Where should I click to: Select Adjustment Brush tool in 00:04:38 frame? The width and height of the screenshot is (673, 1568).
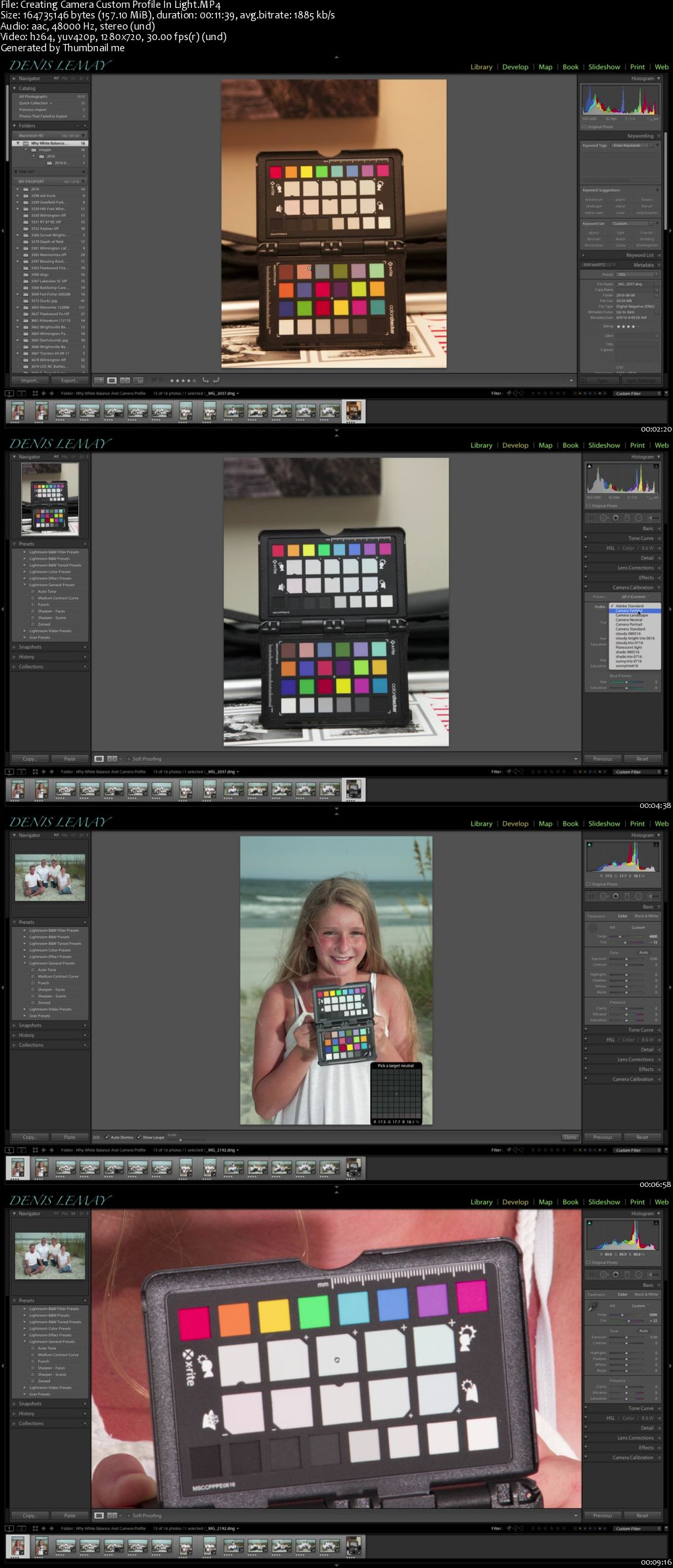(653, 518)
